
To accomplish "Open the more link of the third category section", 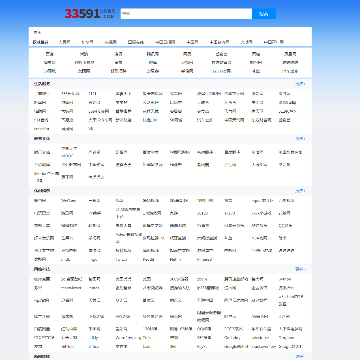I will pos(300,191).
